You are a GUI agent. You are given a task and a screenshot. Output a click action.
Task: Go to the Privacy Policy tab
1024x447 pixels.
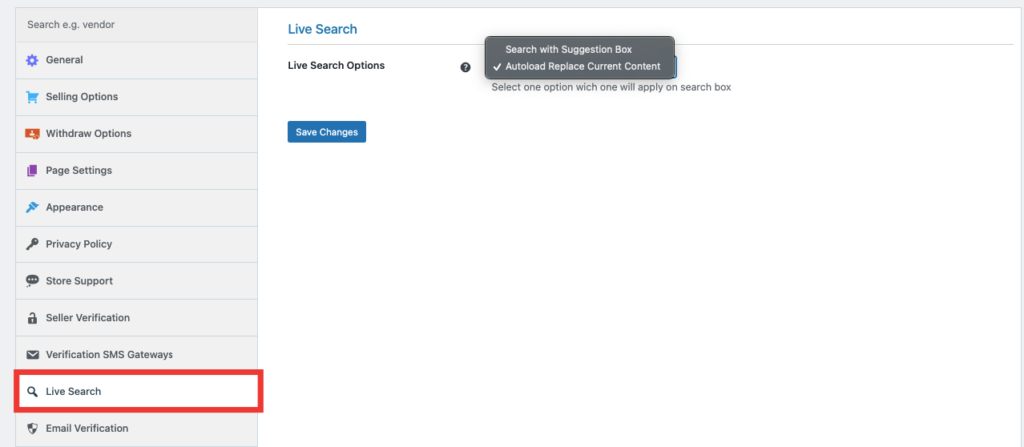click(79, 244)
